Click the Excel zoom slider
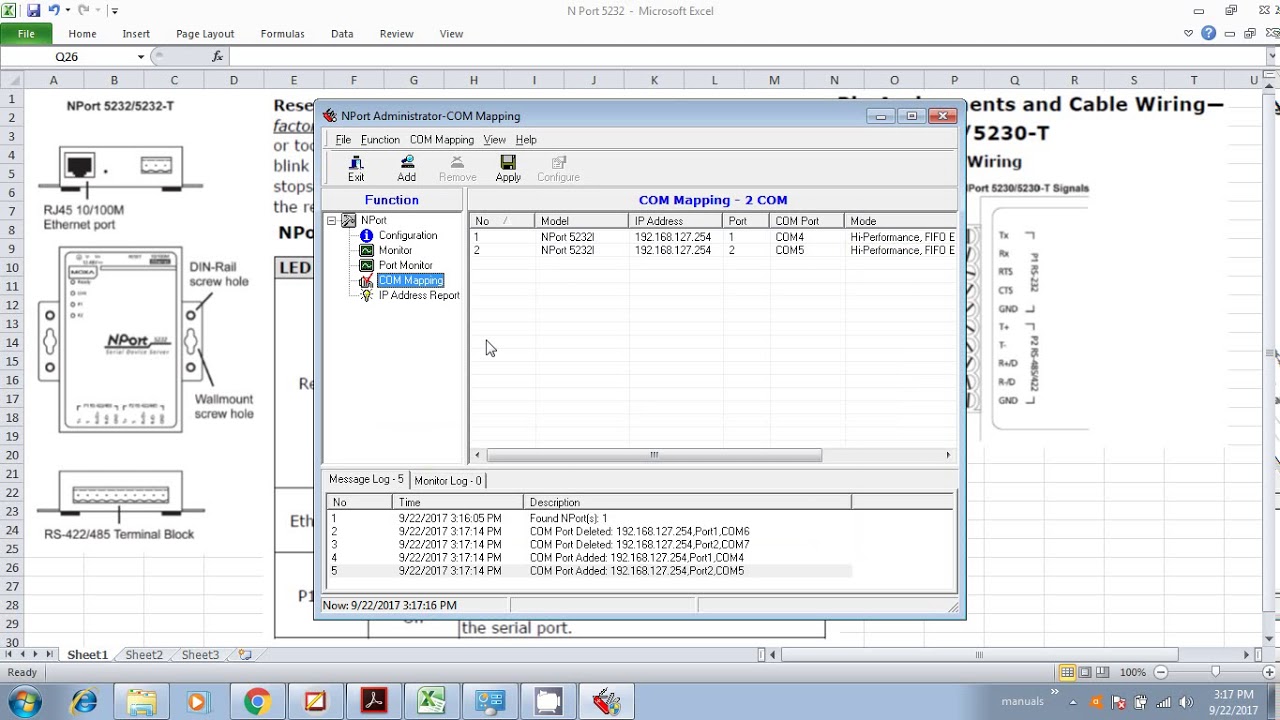 pyautogui.click(x=1216, y=672)
